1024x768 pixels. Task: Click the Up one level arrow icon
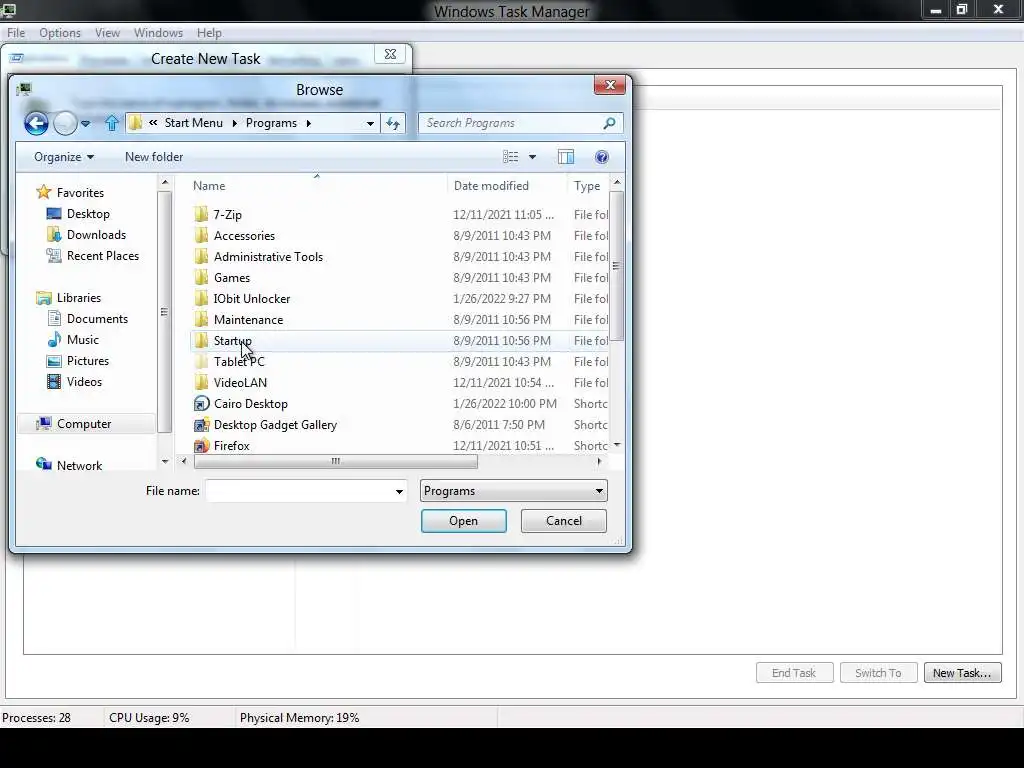point(112,123)
